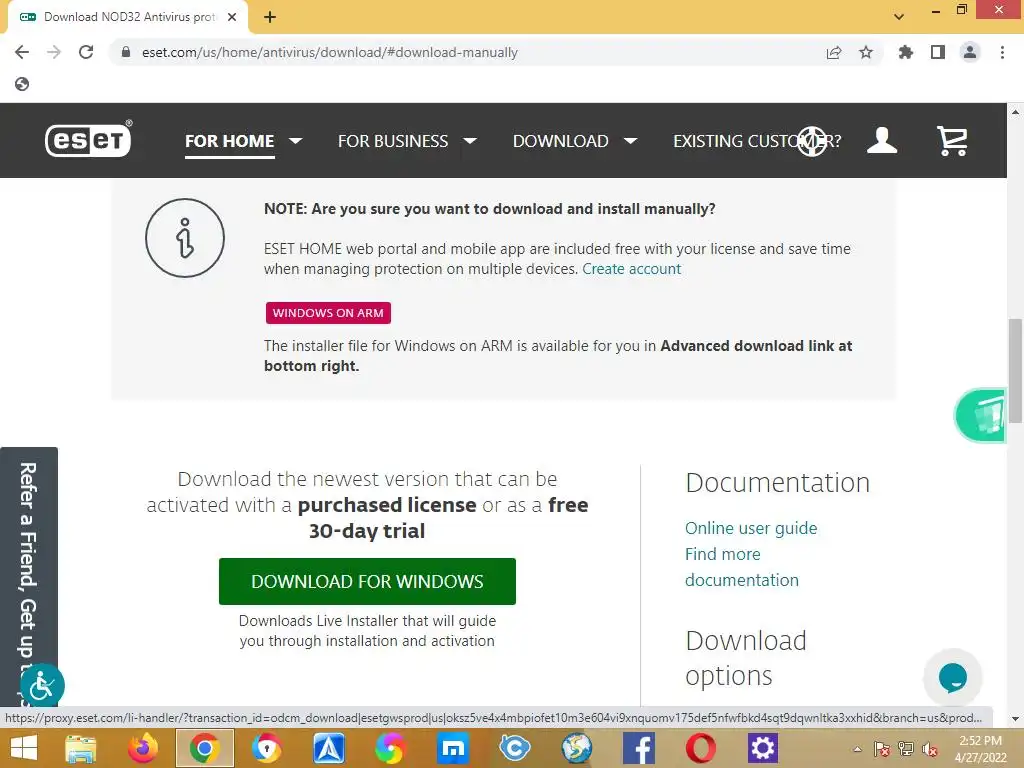Close the Download NOD32 Antivirus tab
1024x768 pixels.
pos(232,17)
